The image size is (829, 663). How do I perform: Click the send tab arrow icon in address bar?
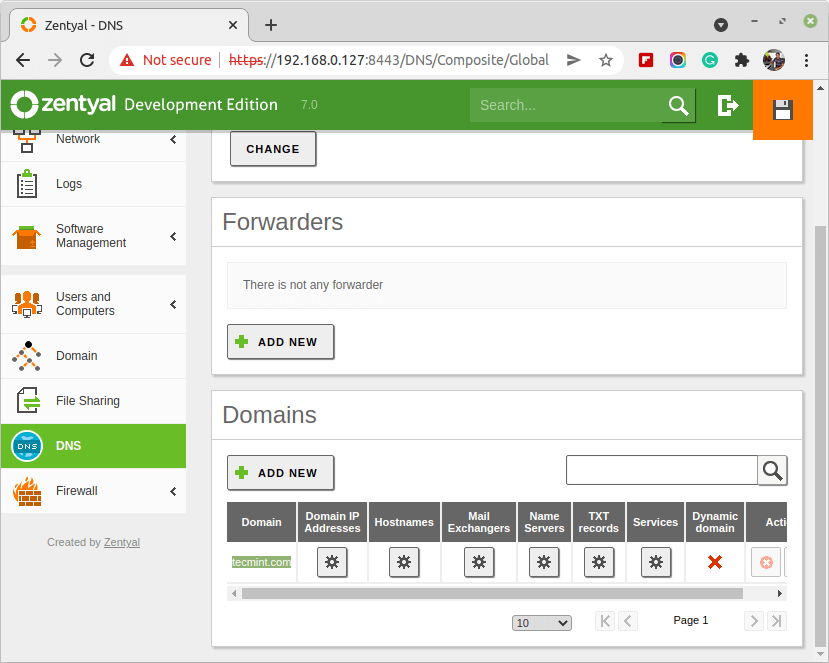pos(574,60)
